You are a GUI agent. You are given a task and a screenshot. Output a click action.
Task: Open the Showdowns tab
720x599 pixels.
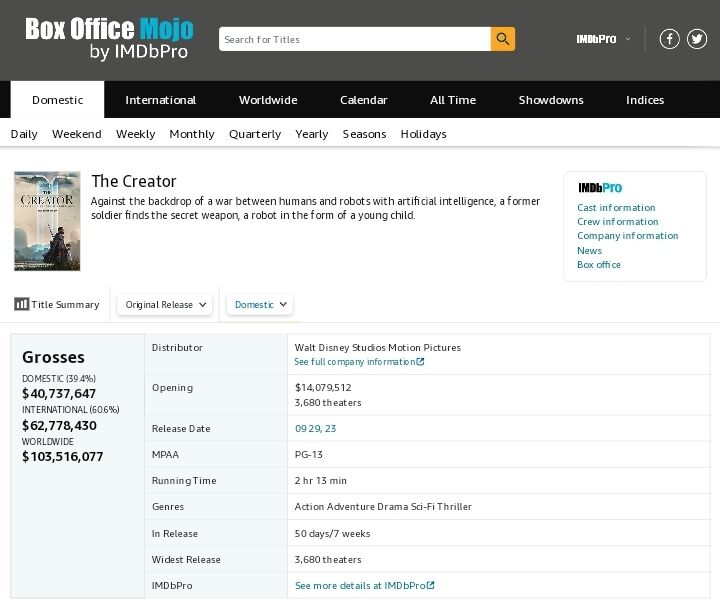(551, 100)
